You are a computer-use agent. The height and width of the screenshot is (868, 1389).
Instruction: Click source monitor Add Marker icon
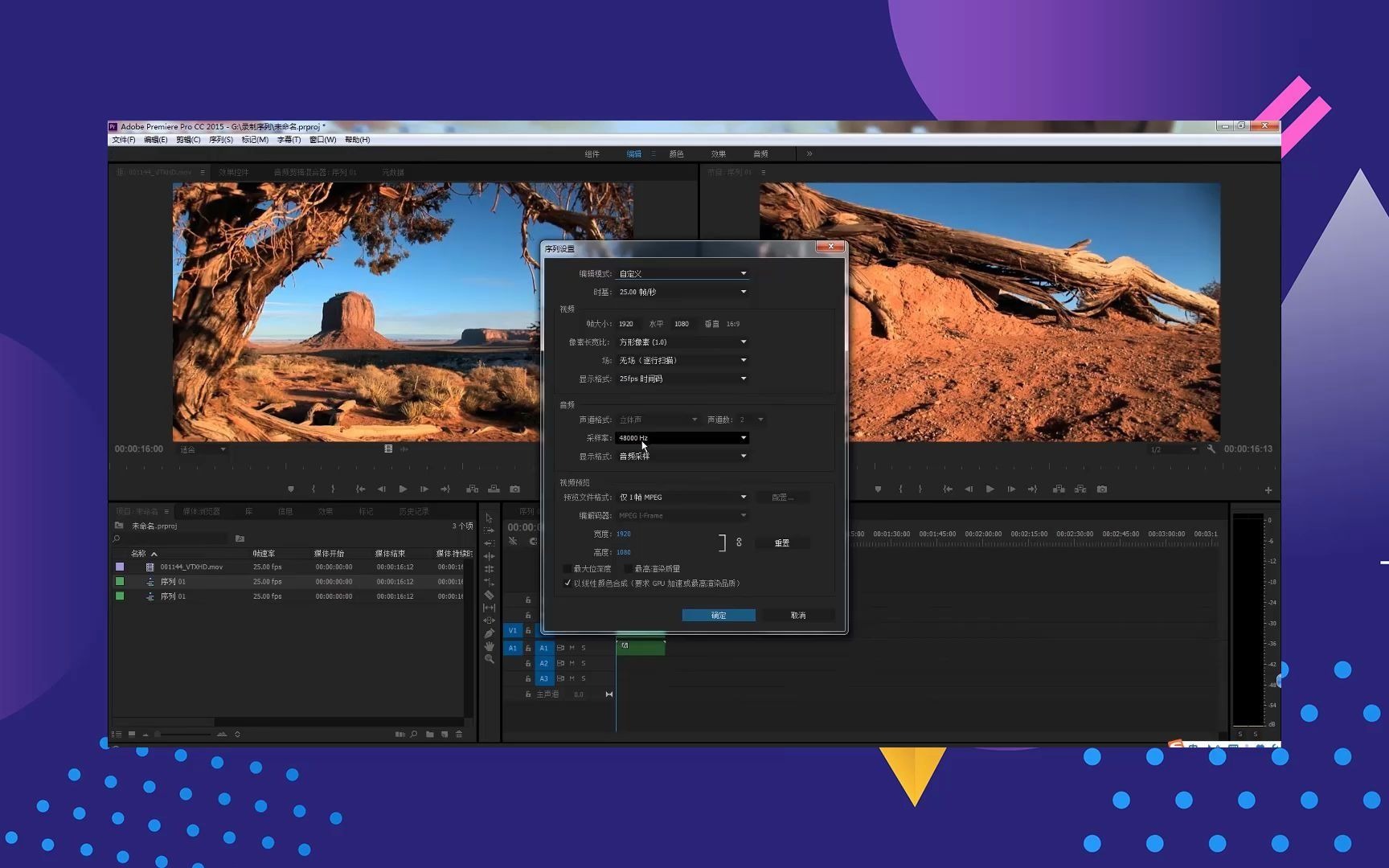(291, 489)
